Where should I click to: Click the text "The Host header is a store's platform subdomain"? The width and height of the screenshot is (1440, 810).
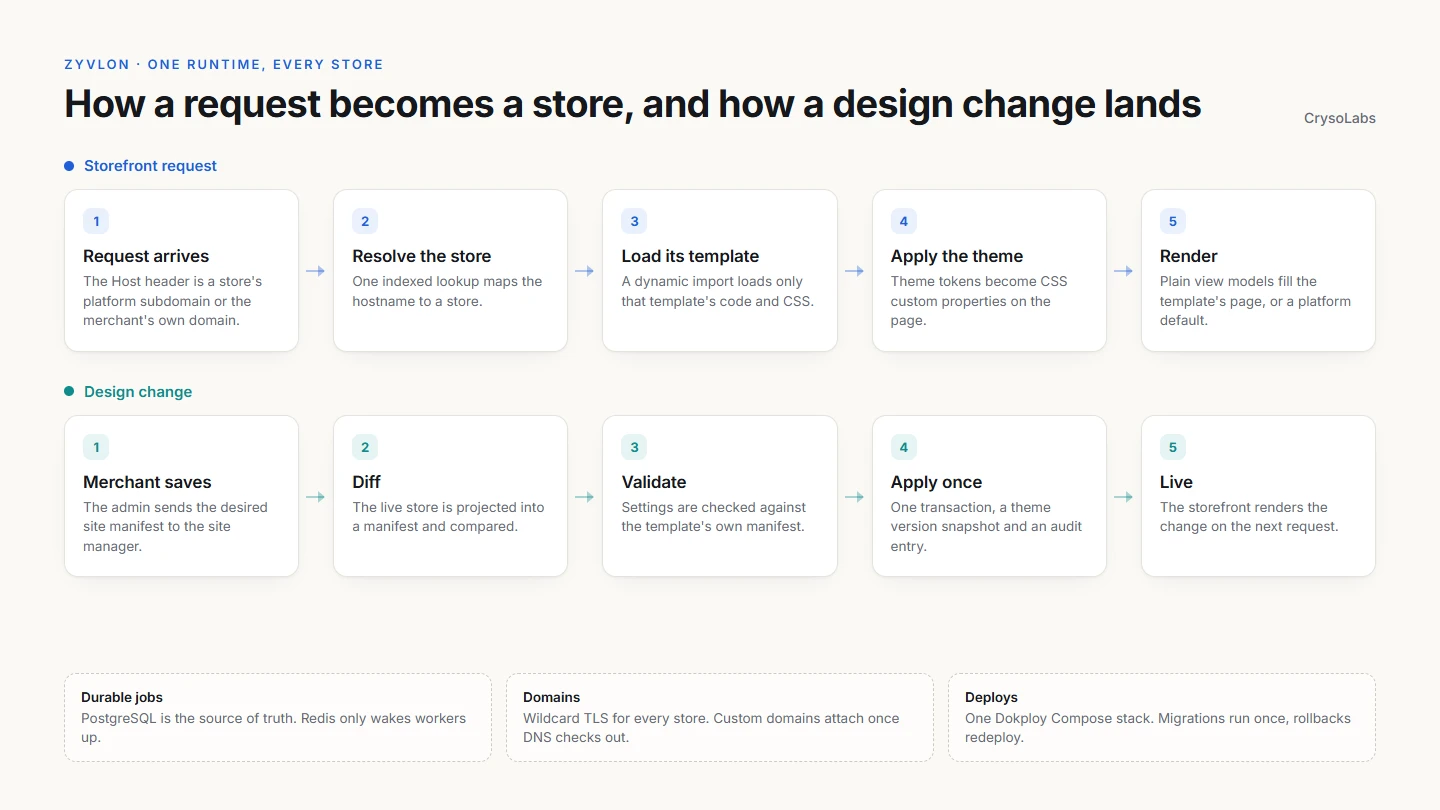point(172,291)
